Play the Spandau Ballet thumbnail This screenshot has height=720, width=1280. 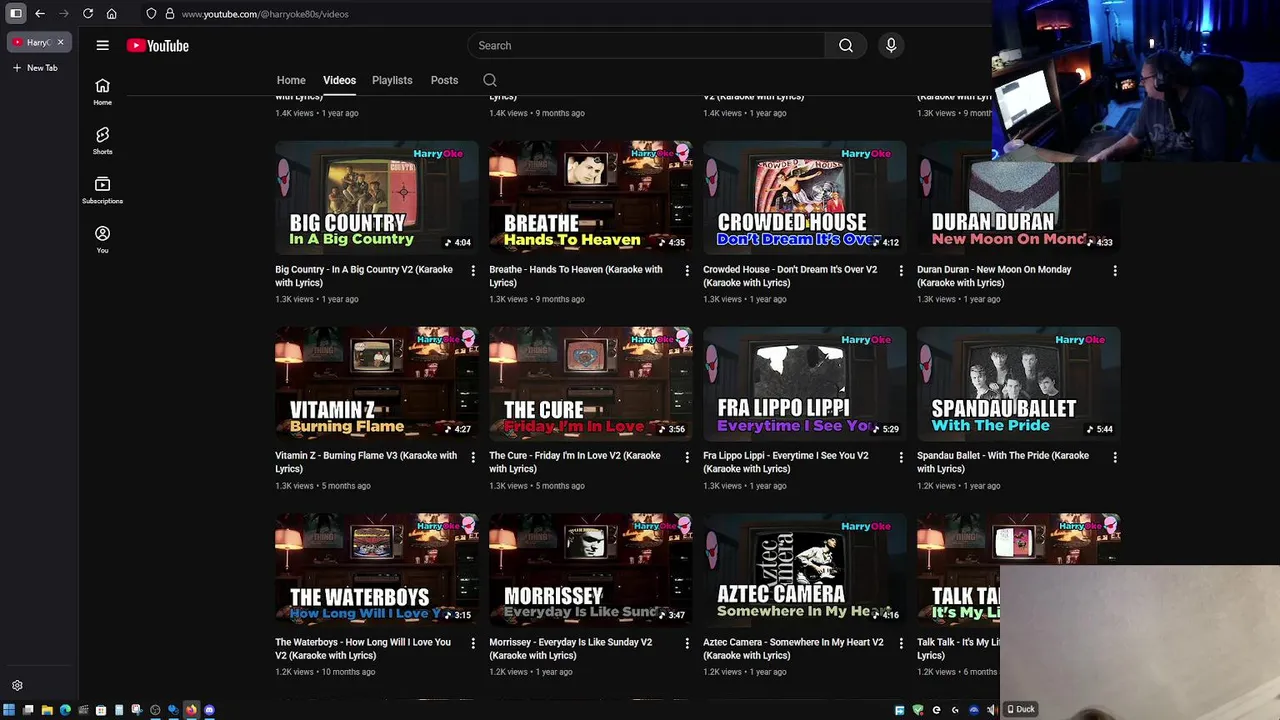pos(1019,384)
